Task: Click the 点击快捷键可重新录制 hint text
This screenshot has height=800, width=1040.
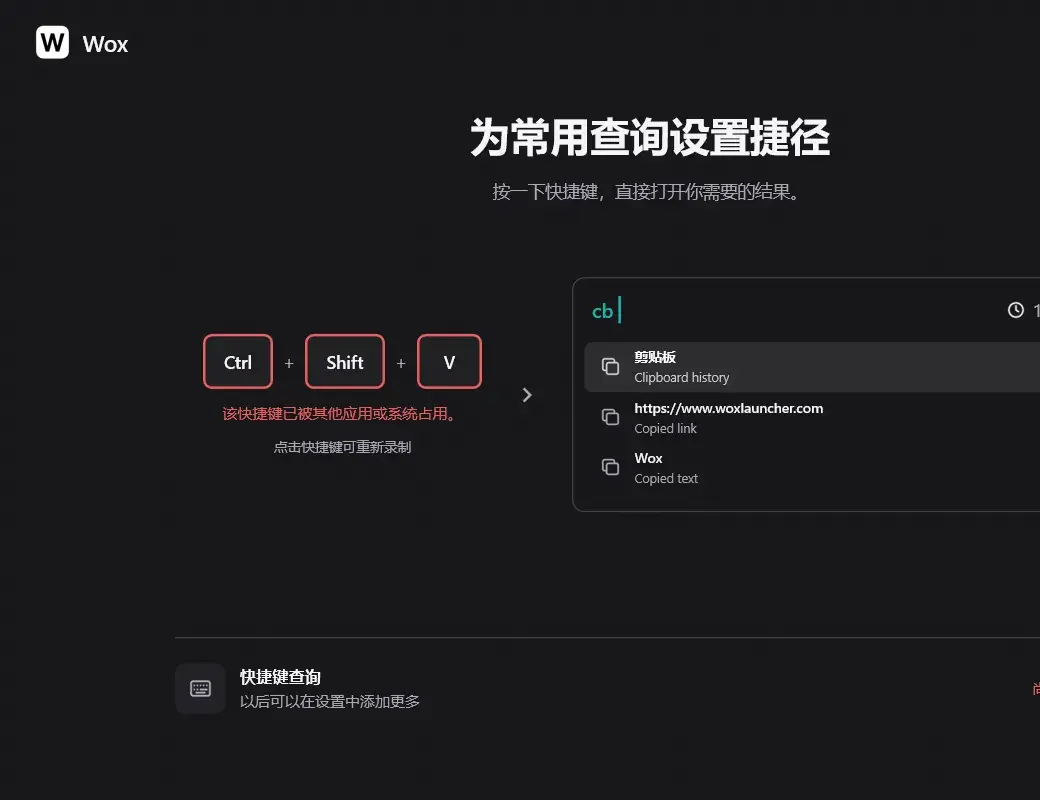Action: coord(342,447)
